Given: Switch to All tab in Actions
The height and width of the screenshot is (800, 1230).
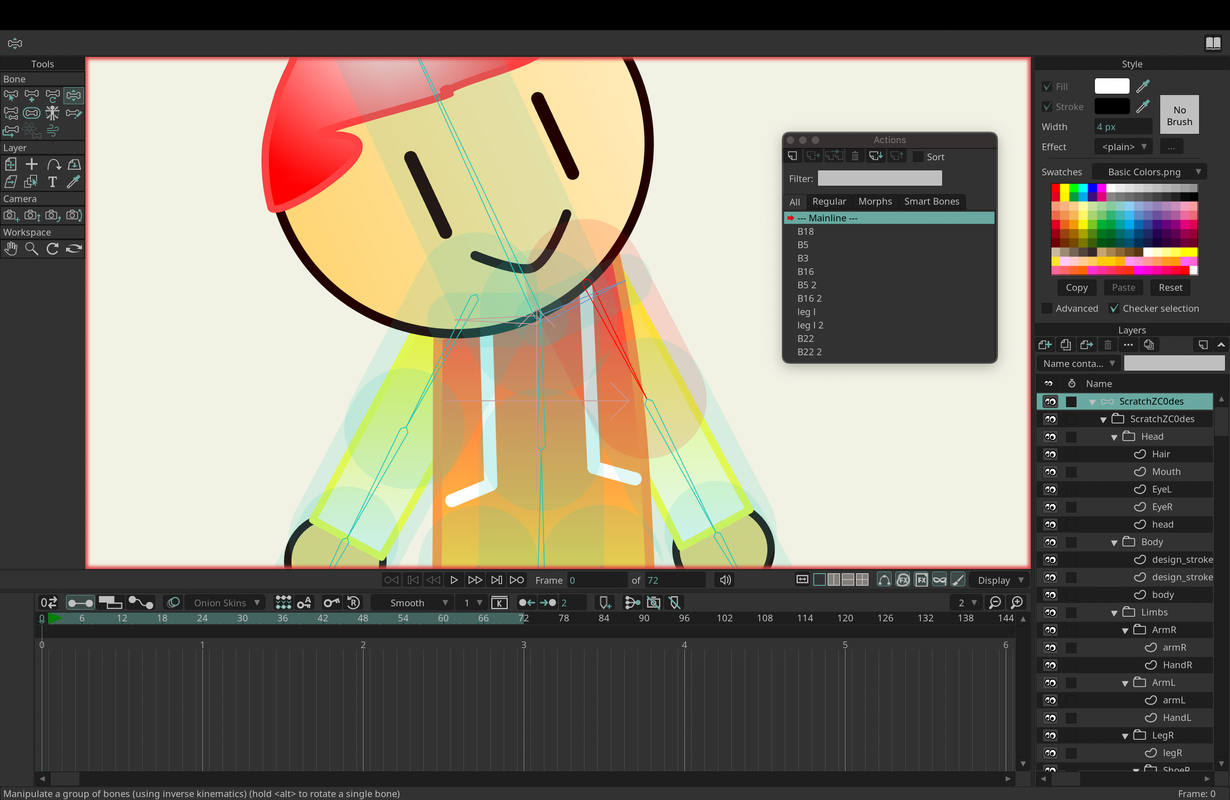Looking at the screenshot, I should [x=795, y=202].
